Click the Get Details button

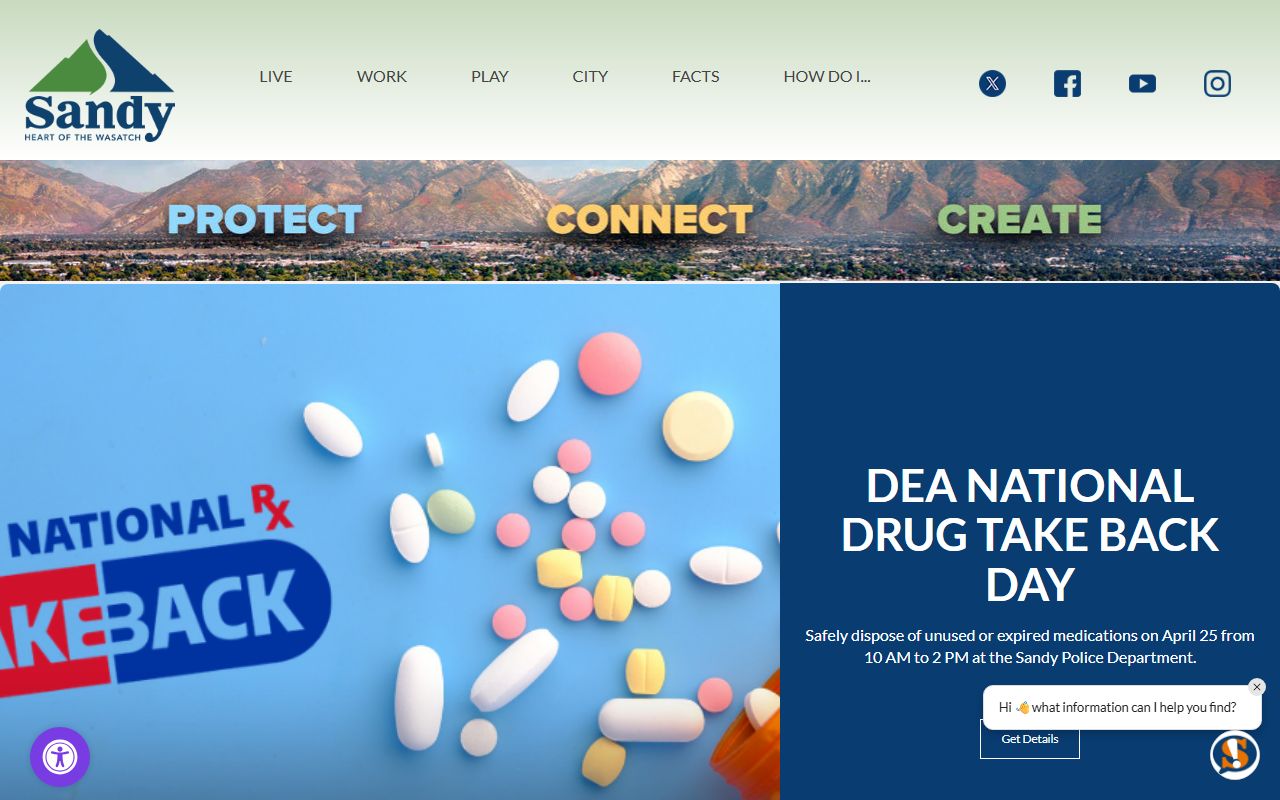[x=1030, y=739]
